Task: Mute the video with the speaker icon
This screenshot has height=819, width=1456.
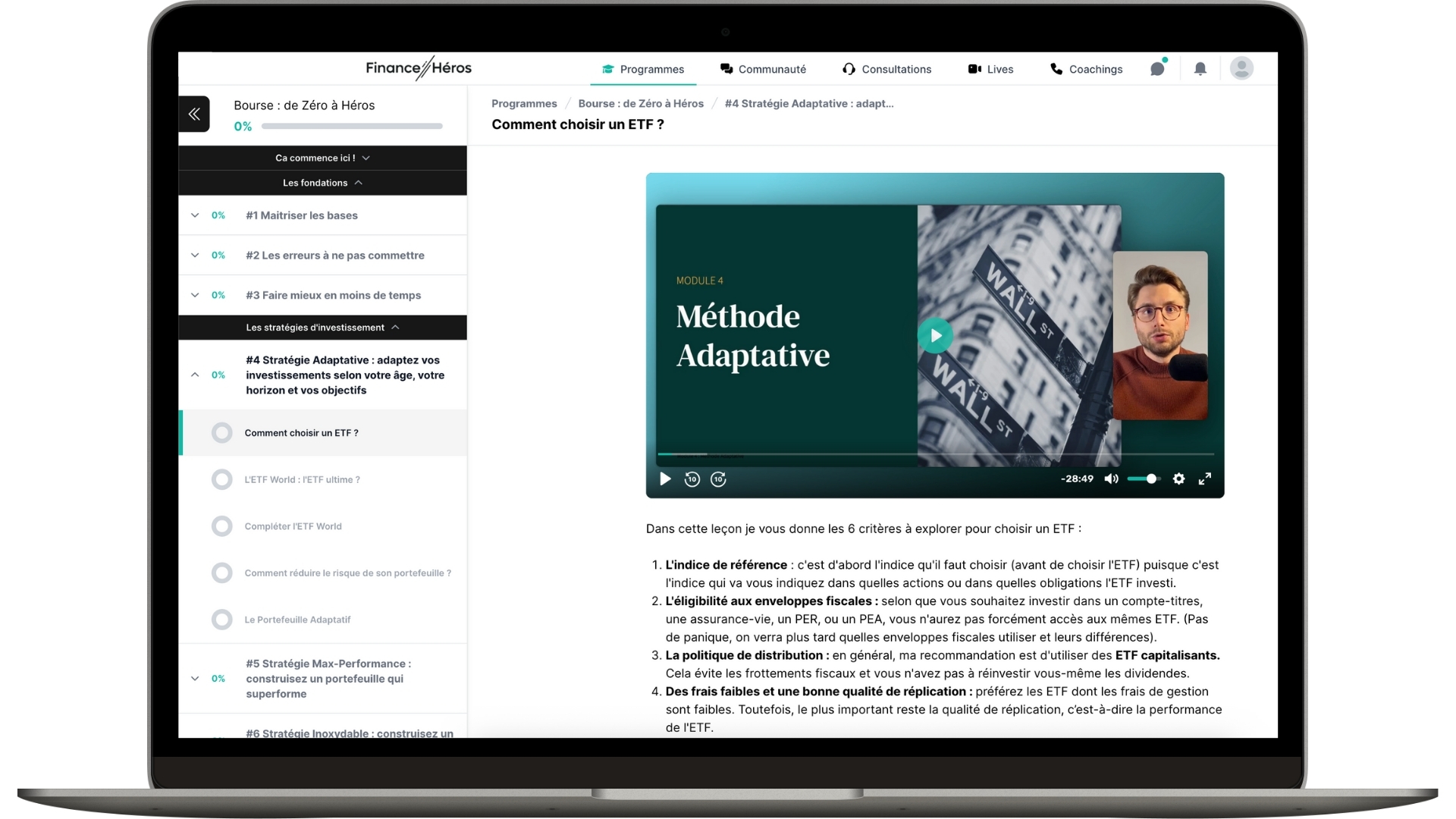Action: [x=1112, y=479]
